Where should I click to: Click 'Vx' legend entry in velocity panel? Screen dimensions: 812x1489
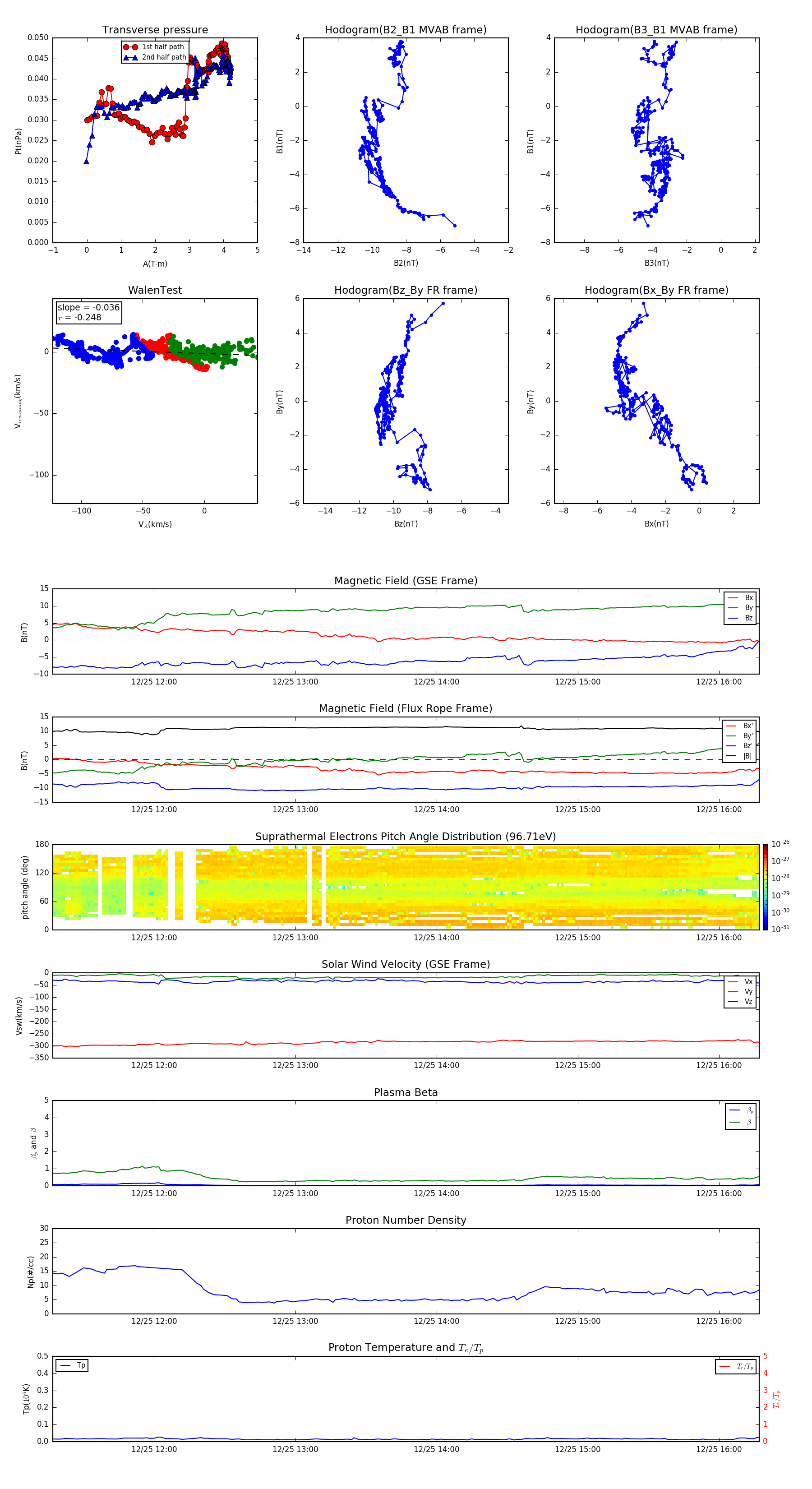pos(740,981)
